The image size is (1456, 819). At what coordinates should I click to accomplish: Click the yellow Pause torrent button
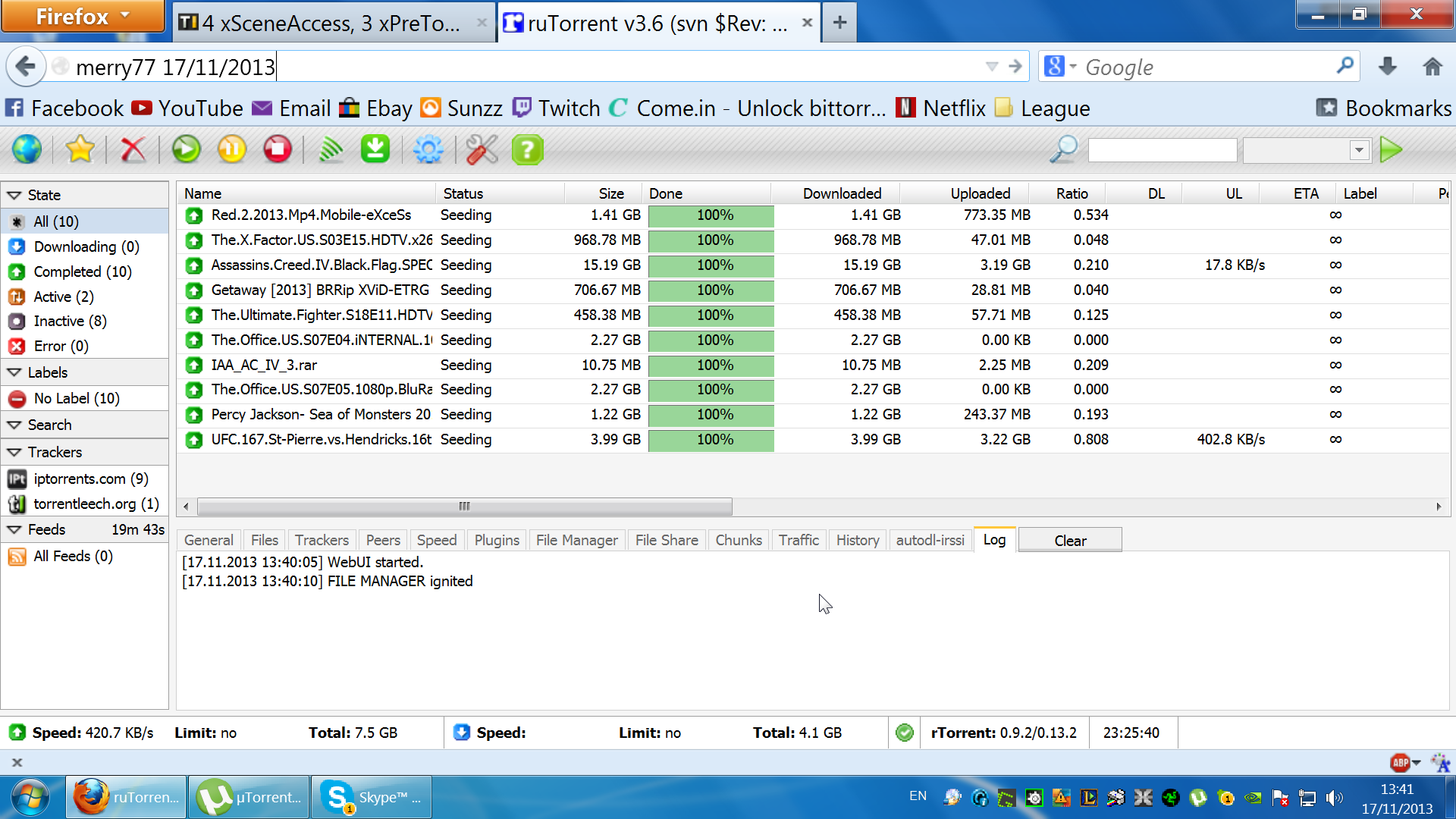[232, 149]
